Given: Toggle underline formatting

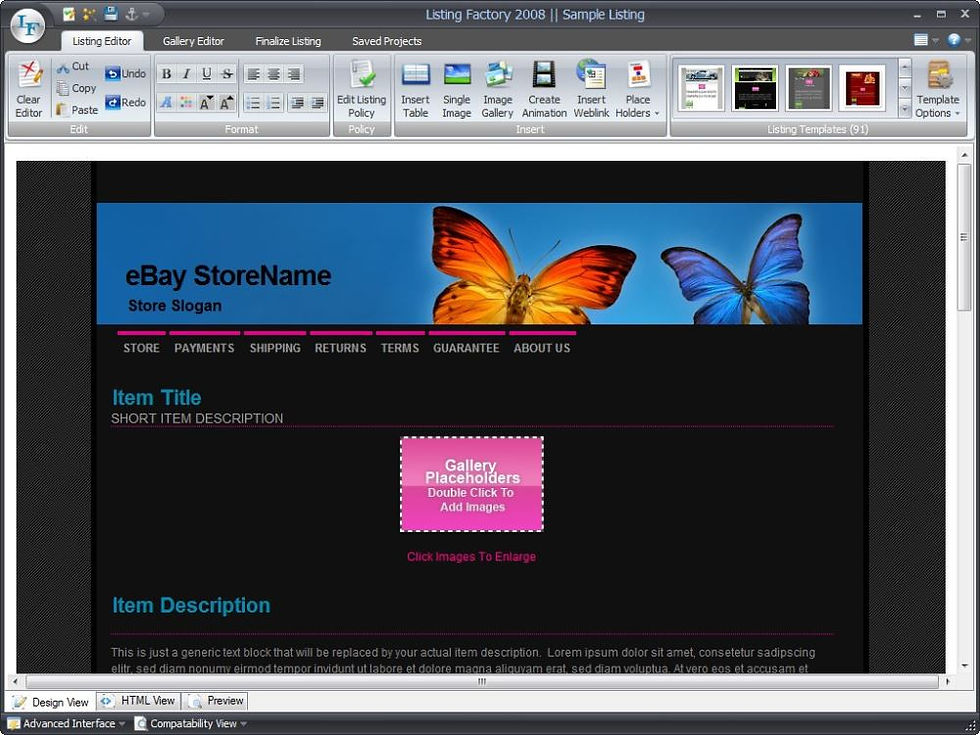Looking at the screenshot, I should coord(207,74).
